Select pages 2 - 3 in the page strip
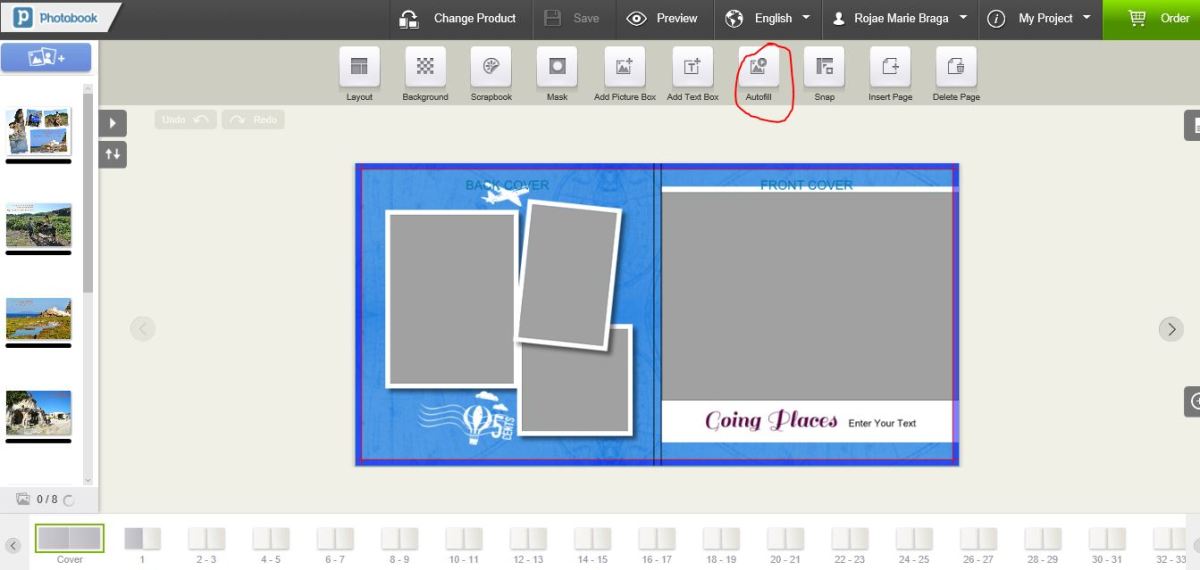This screenshot has height=570, width=1200. click(206, 540)
